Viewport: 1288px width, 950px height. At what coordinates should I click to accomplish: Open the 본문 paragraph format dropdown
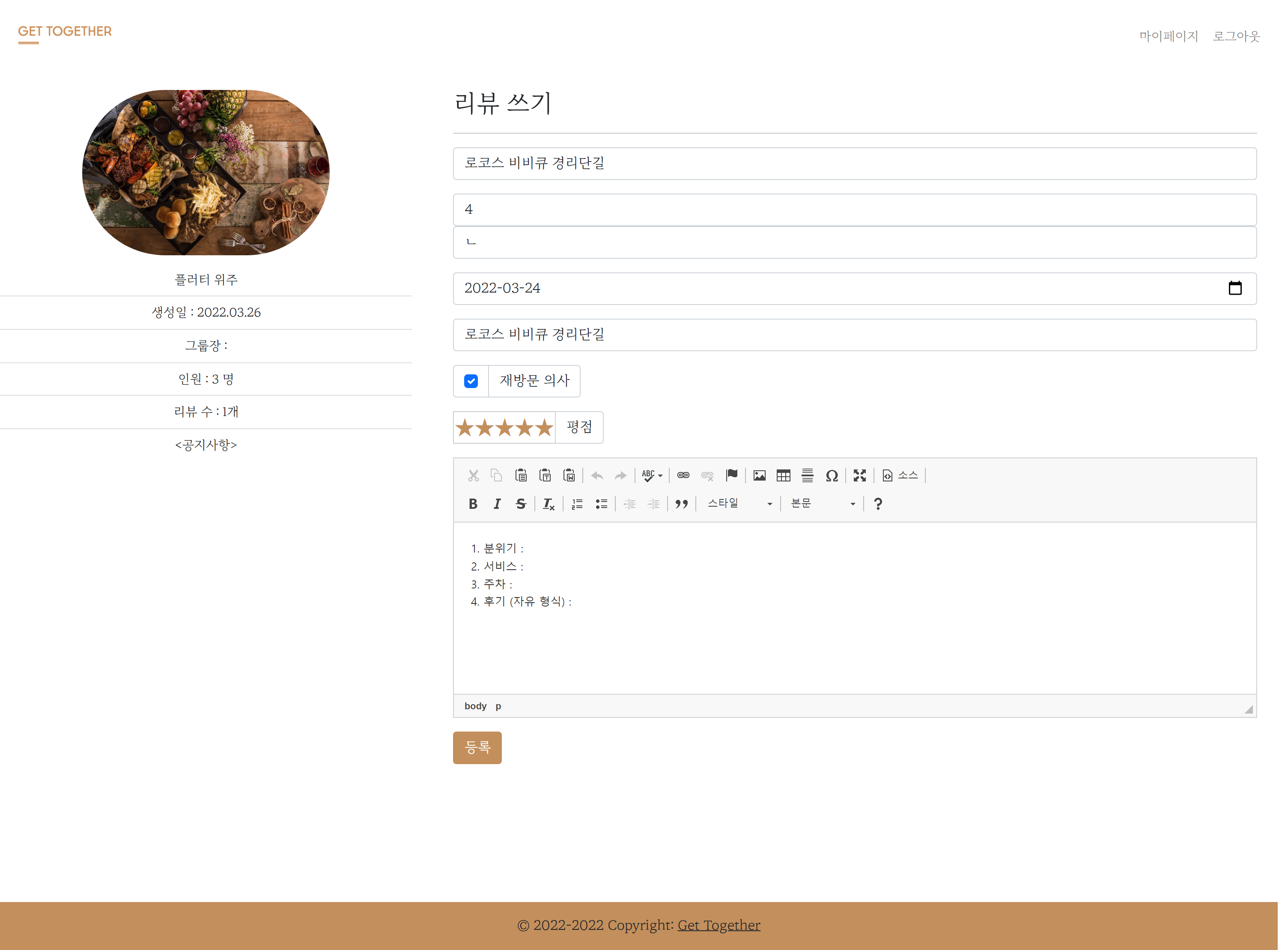tap(822, 503)
